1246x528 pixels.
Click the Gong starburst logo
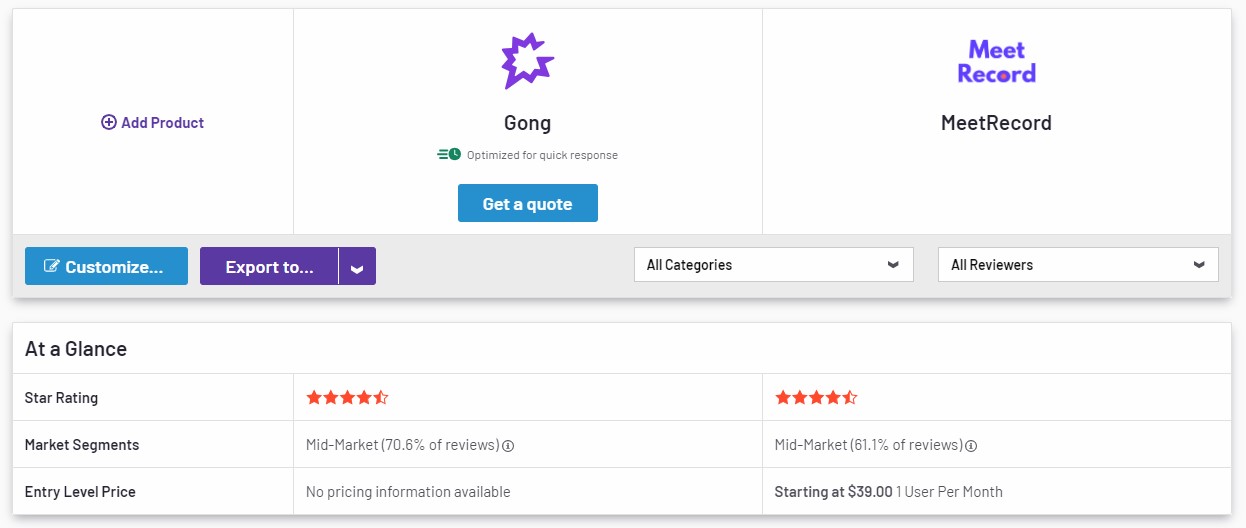click(527, 61)
